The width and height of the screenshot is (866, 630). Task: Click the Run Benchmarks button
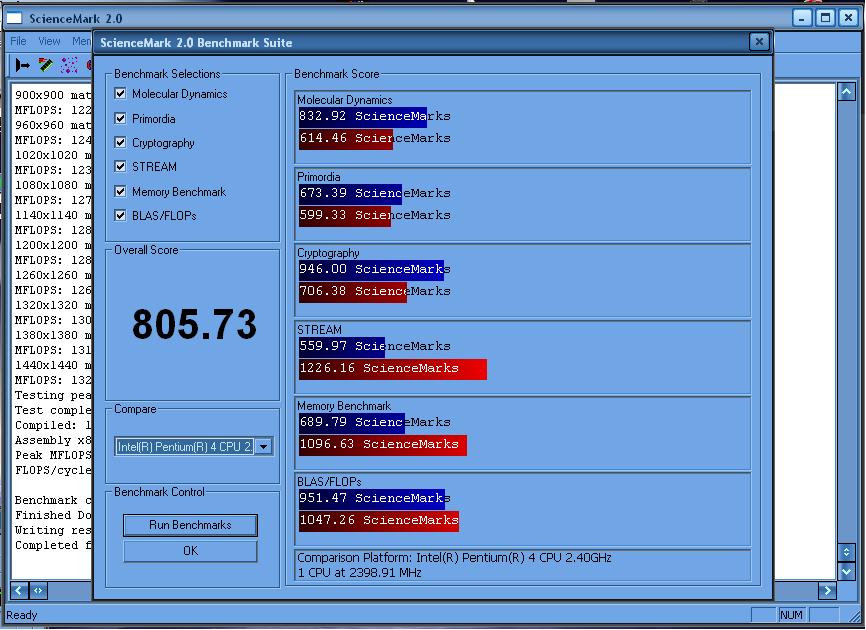[x=190, y=525]
